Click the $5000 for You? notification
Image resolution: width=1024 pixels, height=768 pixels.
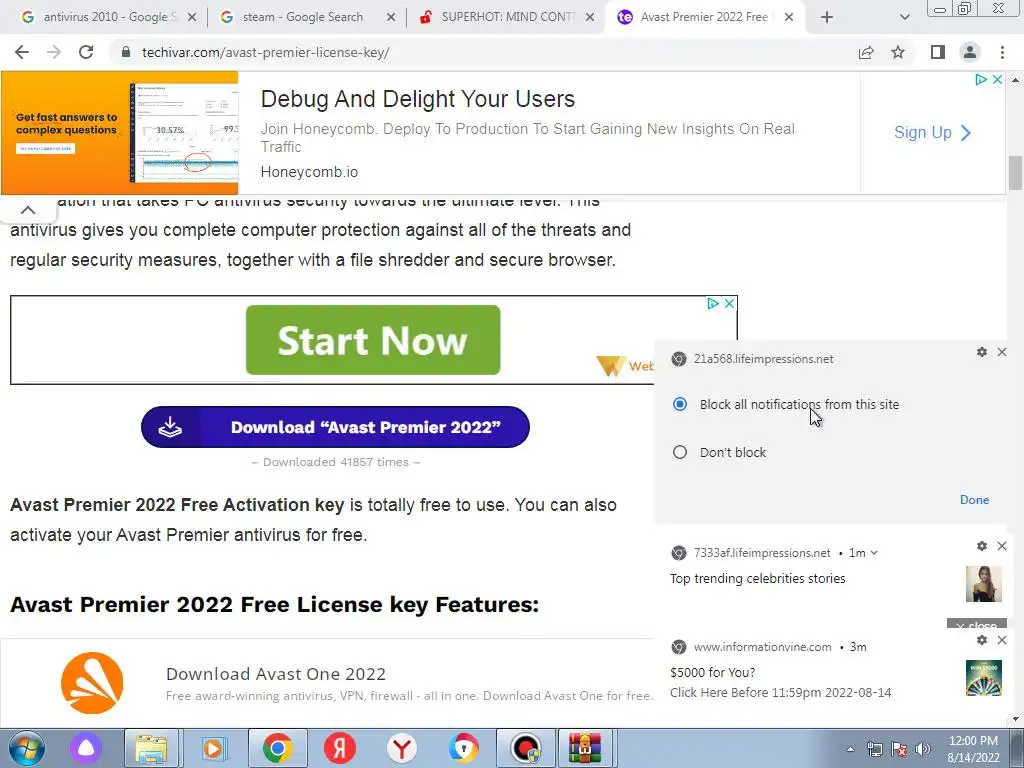click(712, 672)
